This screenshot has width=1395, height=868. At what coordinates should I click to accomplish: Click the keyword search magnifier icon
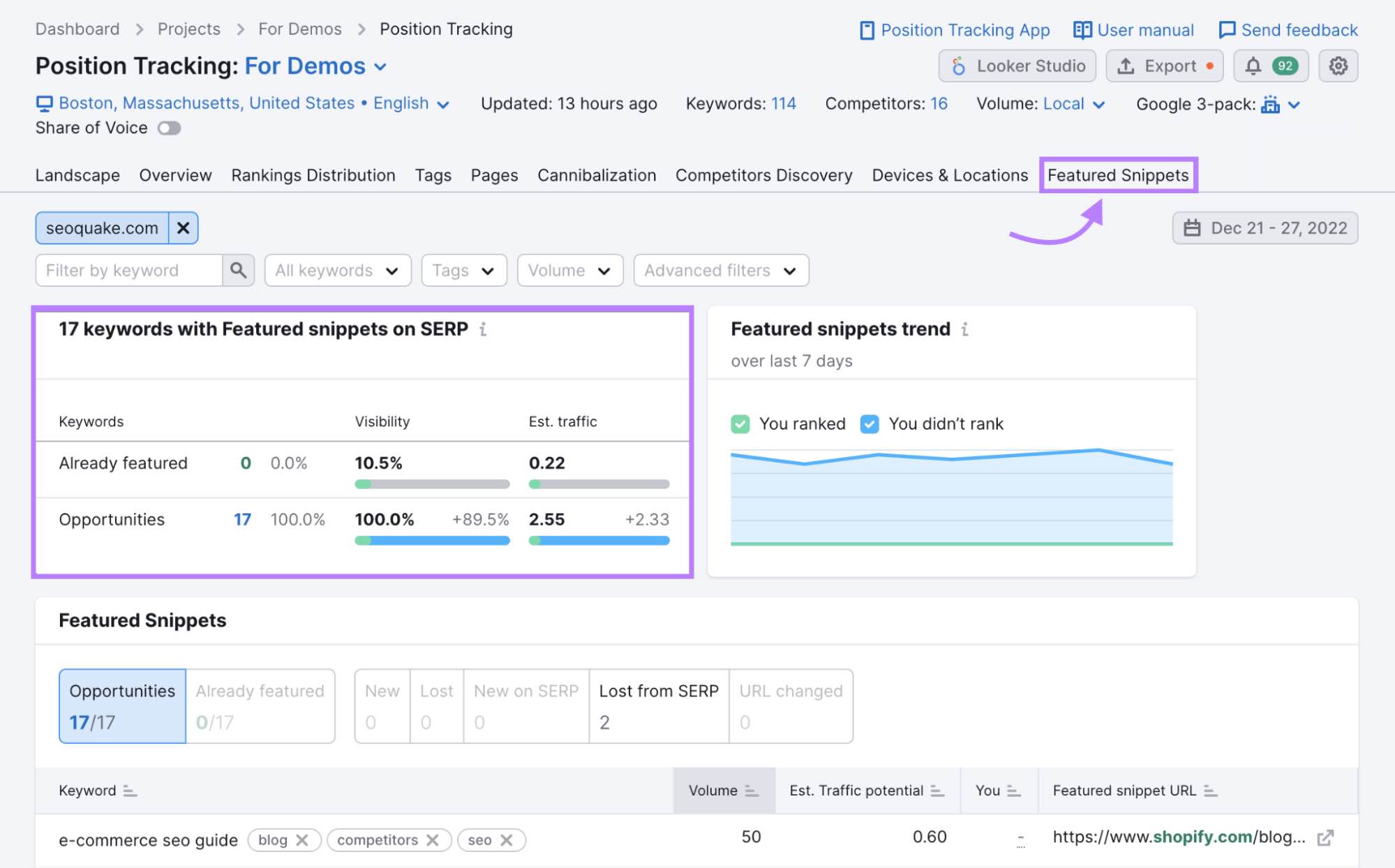tap(238, 270)
